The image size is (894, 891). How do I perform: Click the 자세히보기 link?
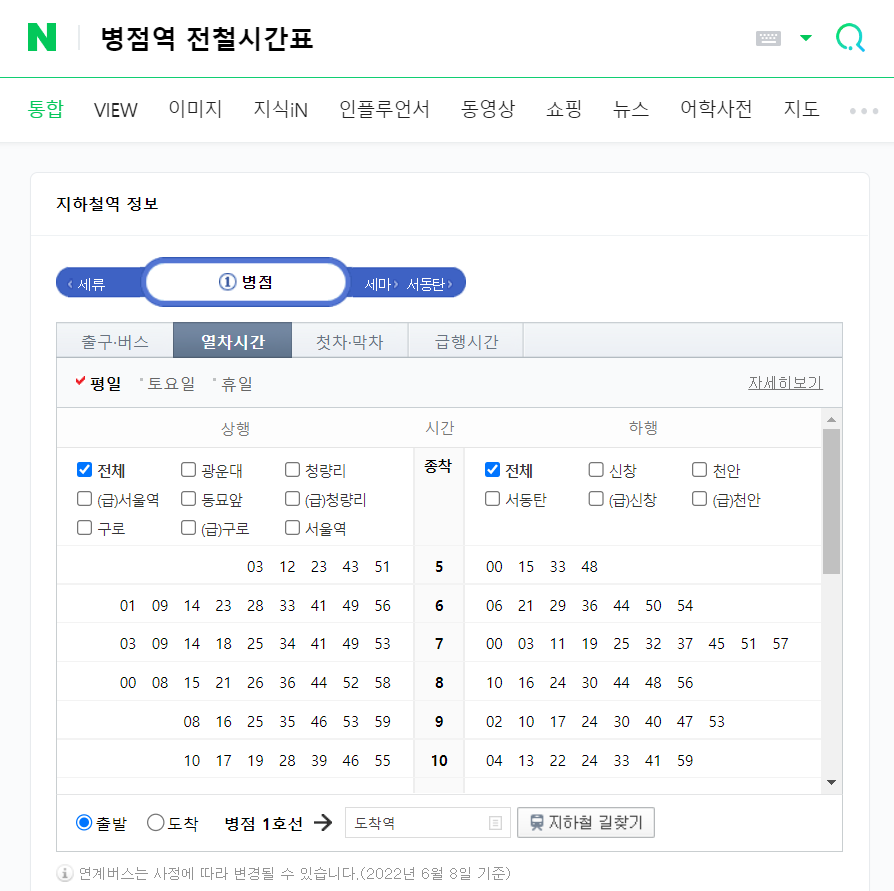pyautogui.click(x=785, y=383)
